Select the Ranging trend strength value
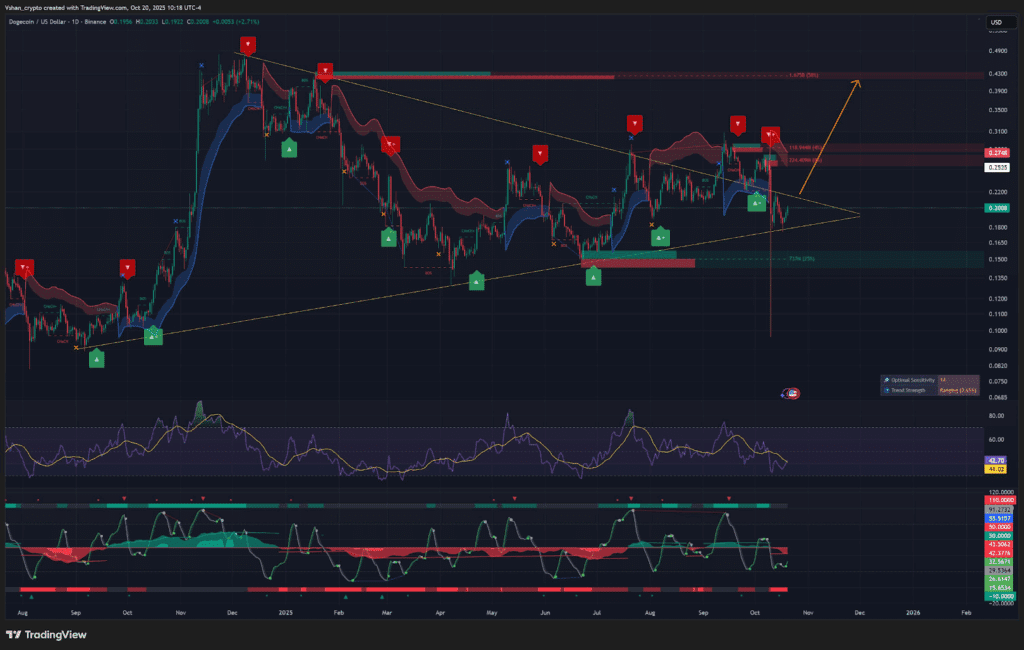The height and width of the screenshot is (650, 1024). (x=958, y=390)
